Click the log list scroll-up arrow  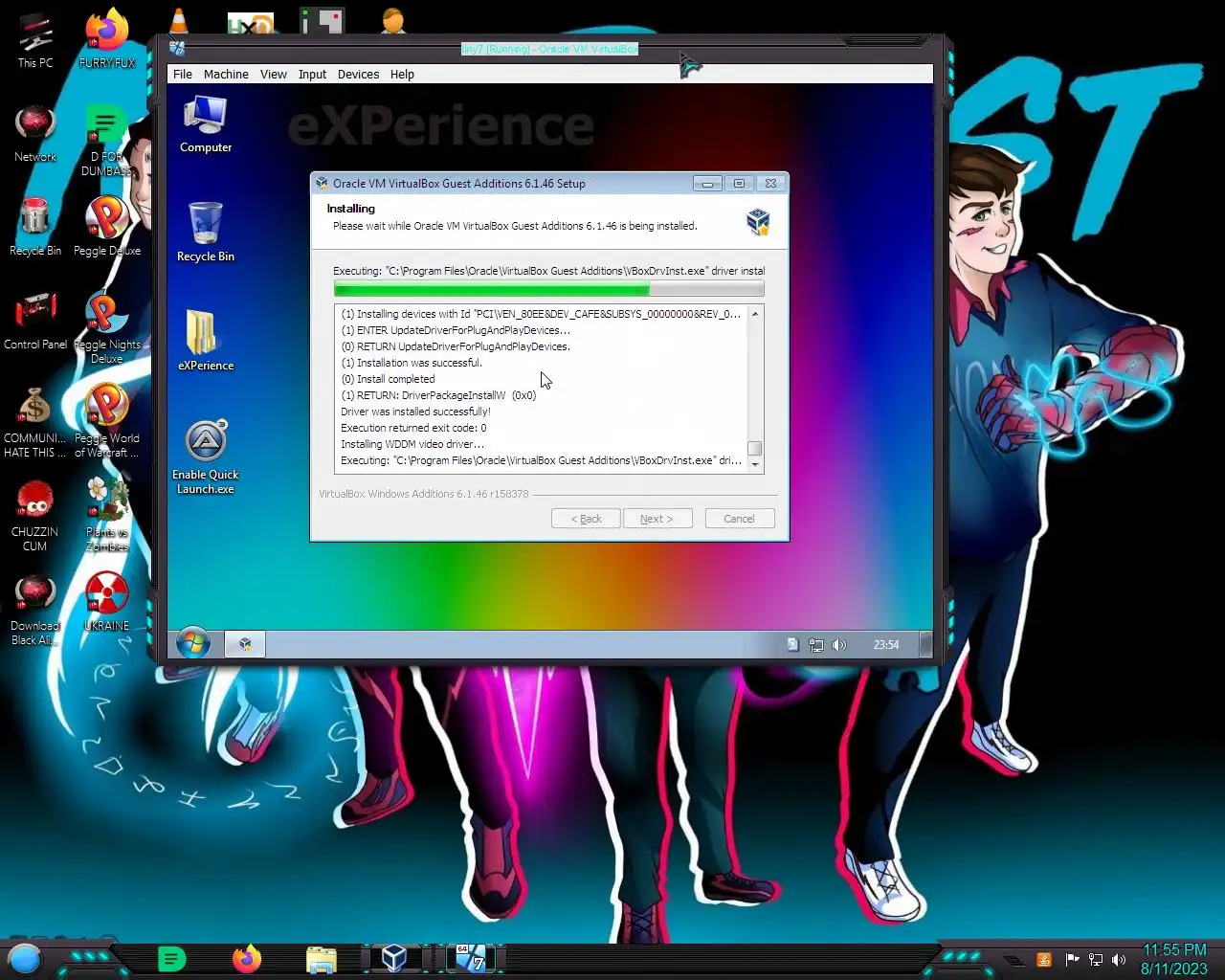click(755, 314)
